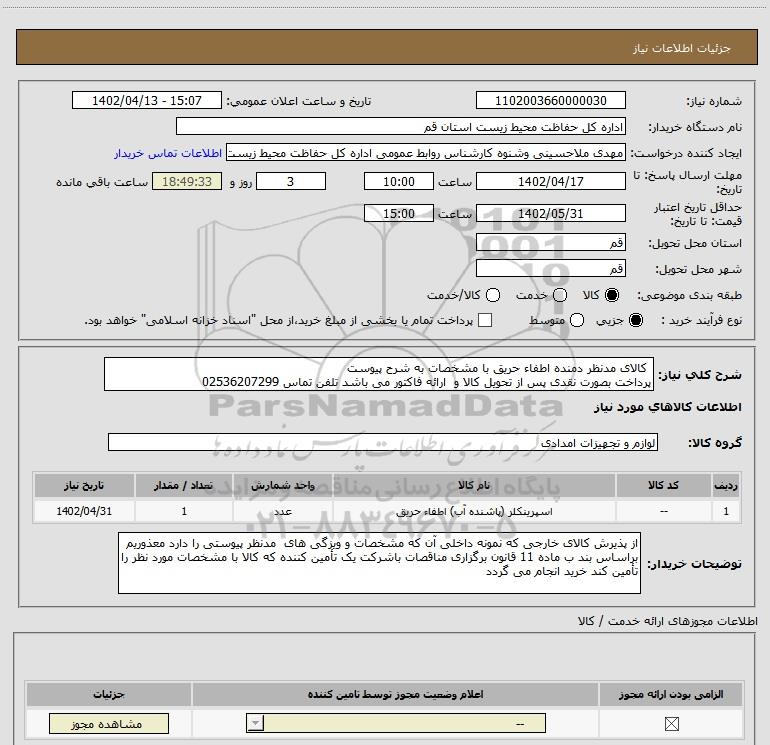Viewport: 770px width, 745px height.
Task: Toggle the اسناد خزانه اسلامی payment checkbox
Action: [x=485, y=320]
